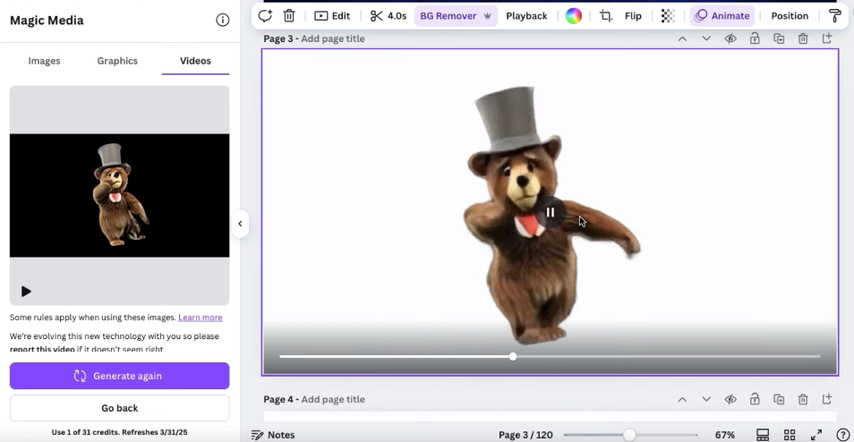
Task: Switch to the Graphics tab
Action: point(117,61)
